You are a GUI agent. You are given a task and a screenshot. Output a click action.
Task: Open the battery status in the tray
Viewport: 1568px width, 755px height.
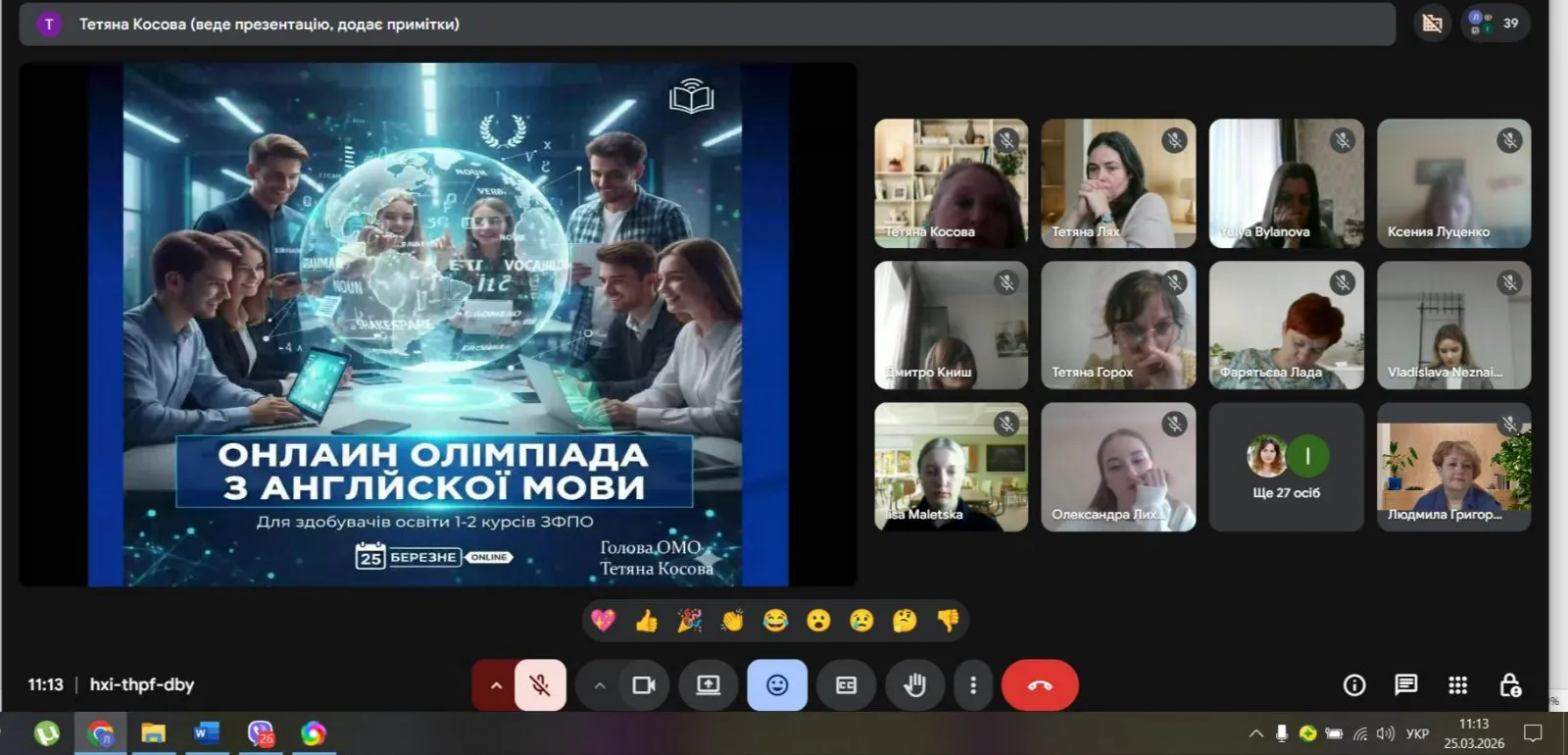tap(1334, 733)
